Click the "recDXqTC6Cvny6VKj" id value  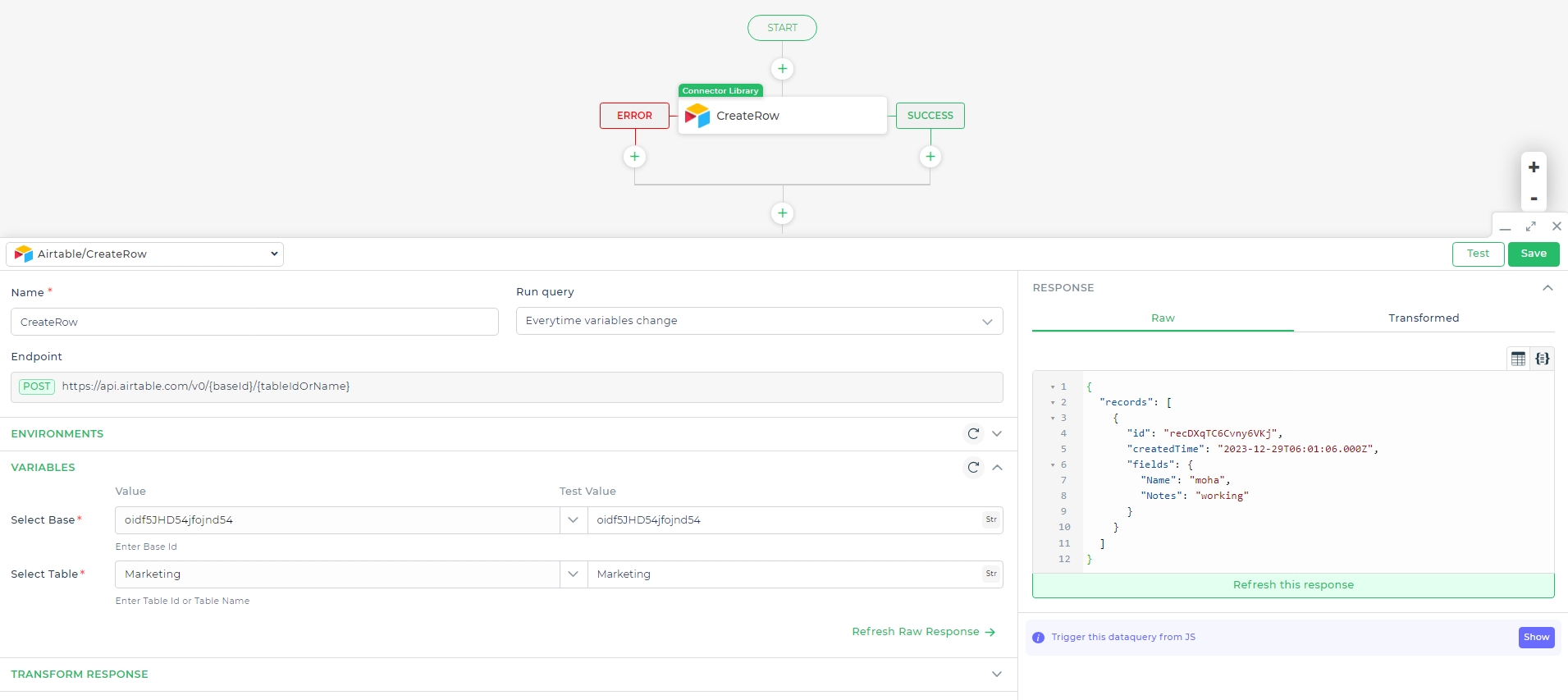click(x=1221, y=434)
